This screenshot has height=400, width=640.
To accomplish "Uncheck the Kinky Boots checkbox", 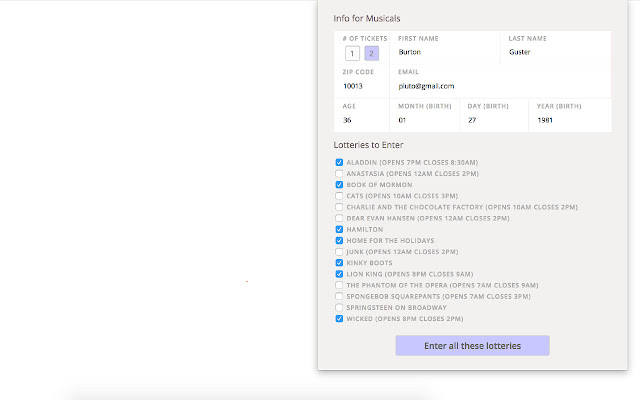I will click(339, 263).
